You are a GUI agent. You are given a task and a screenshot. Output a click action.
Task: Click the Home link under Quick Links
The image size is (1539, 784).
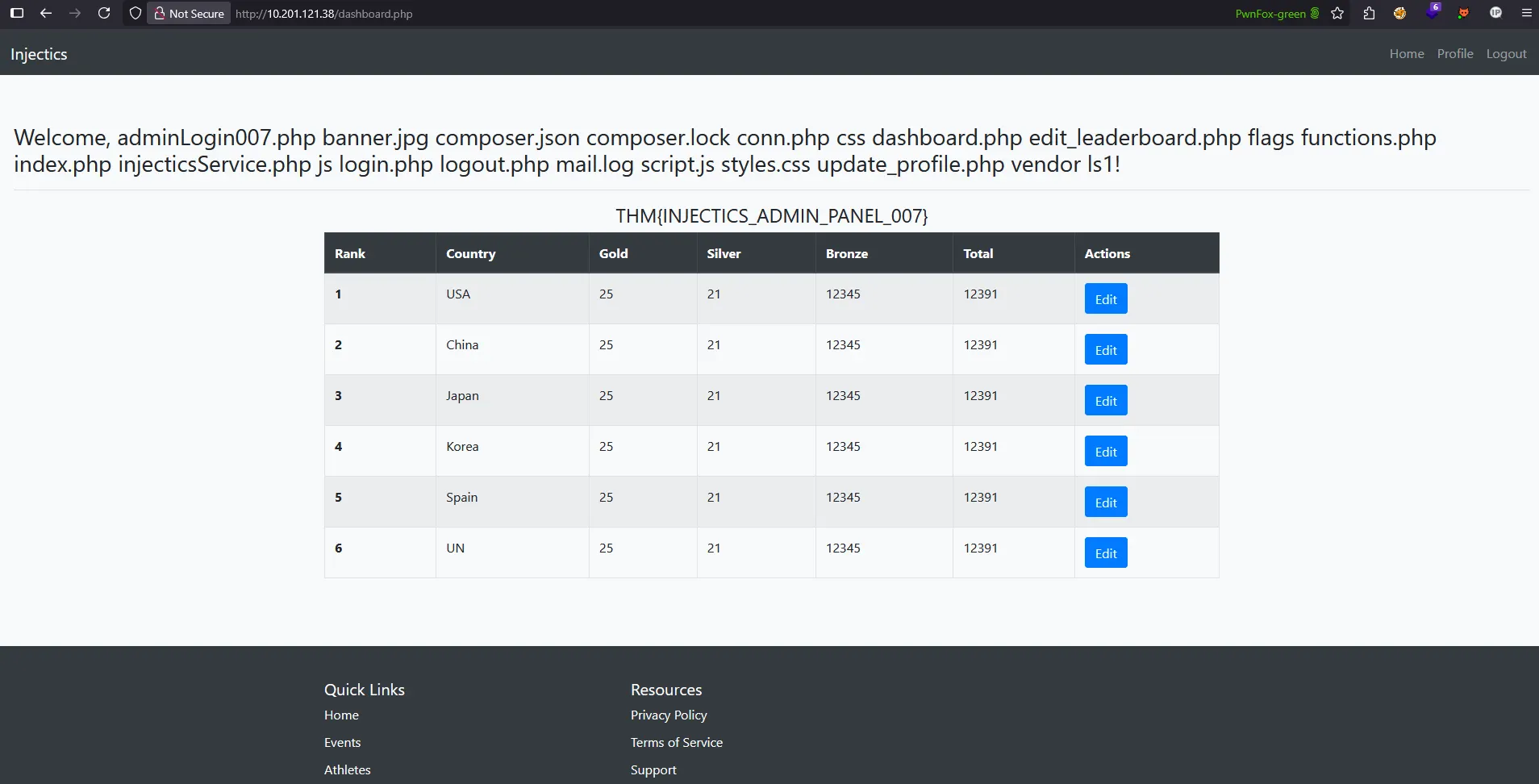341,715
